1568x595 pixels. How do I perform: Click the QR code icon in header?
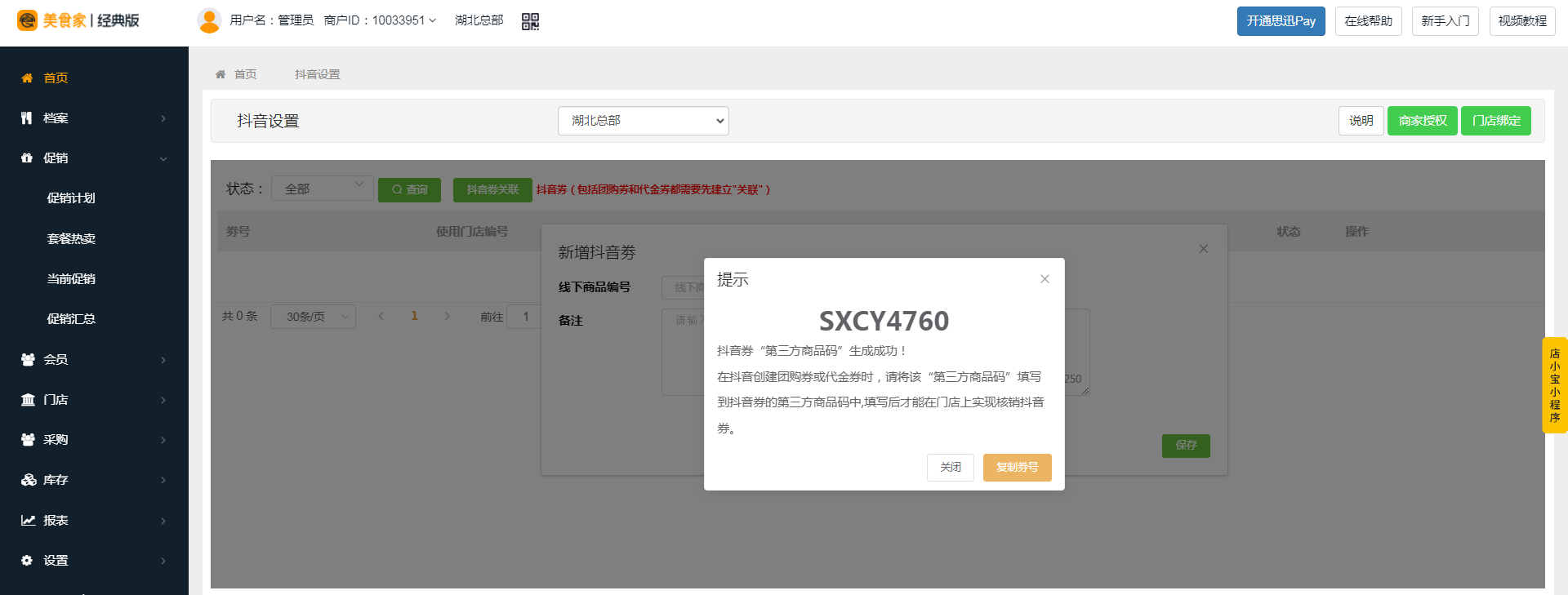(x=530, y=21)
